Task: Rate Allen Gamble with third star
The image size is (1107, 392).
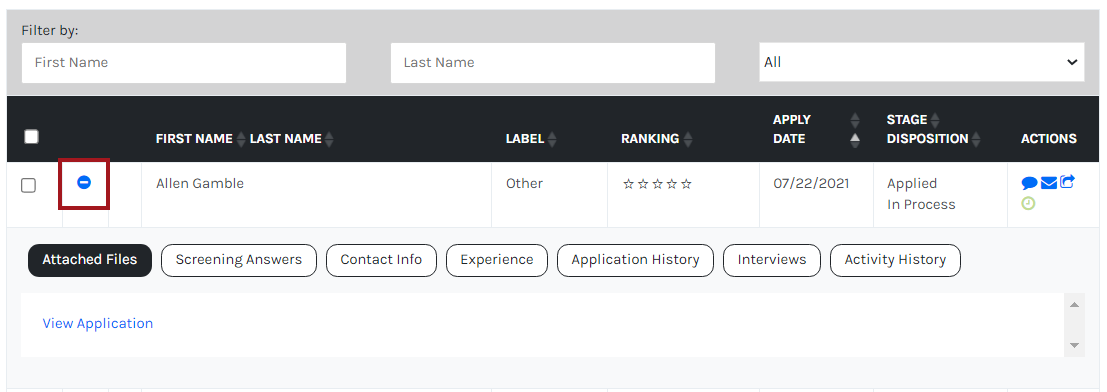Action: [x=657, y=184]
